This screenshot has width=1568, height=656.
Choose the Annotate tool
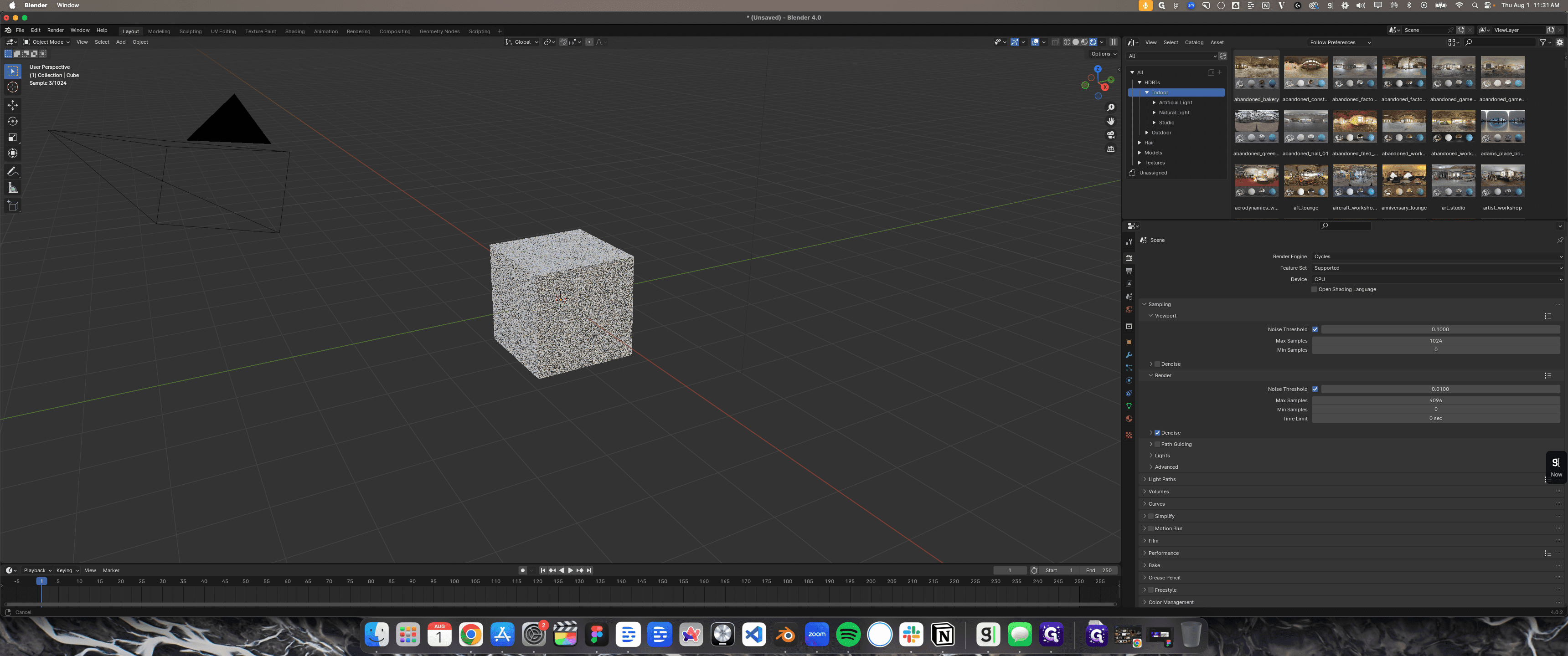(13, 171)
